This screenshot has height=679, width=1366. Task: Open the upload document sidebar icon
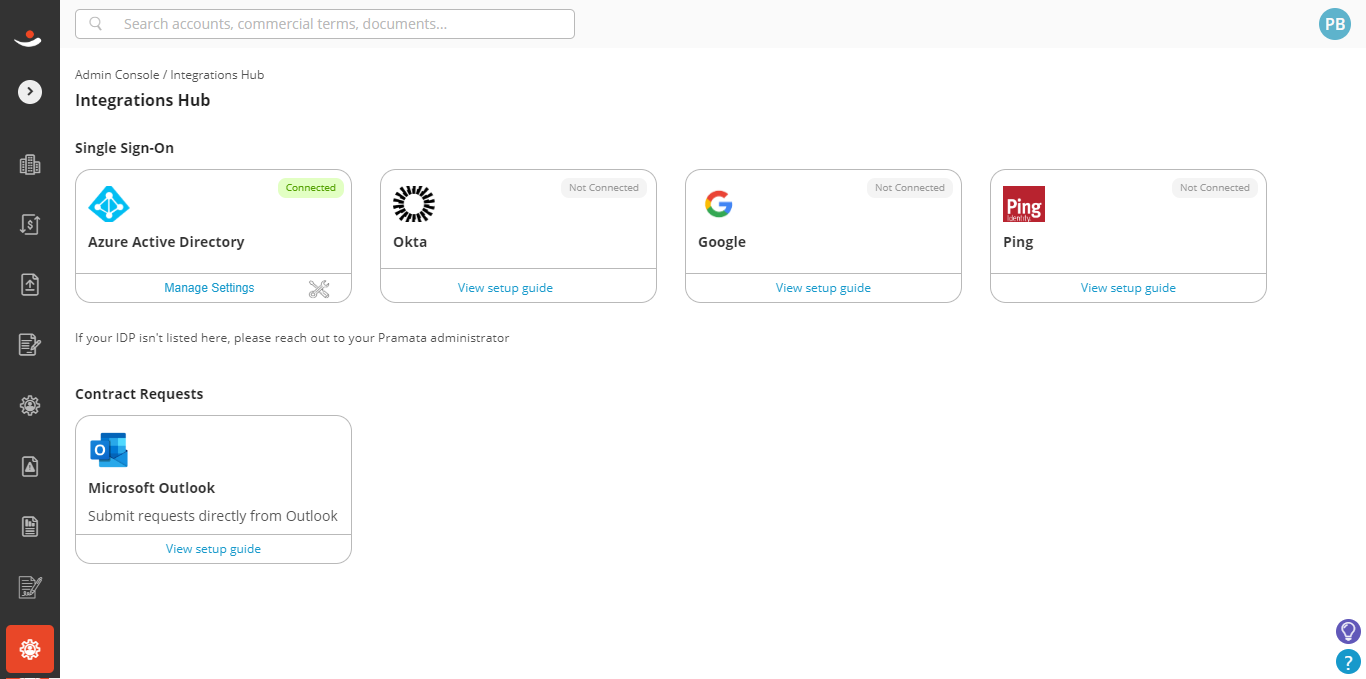[30, 284]
